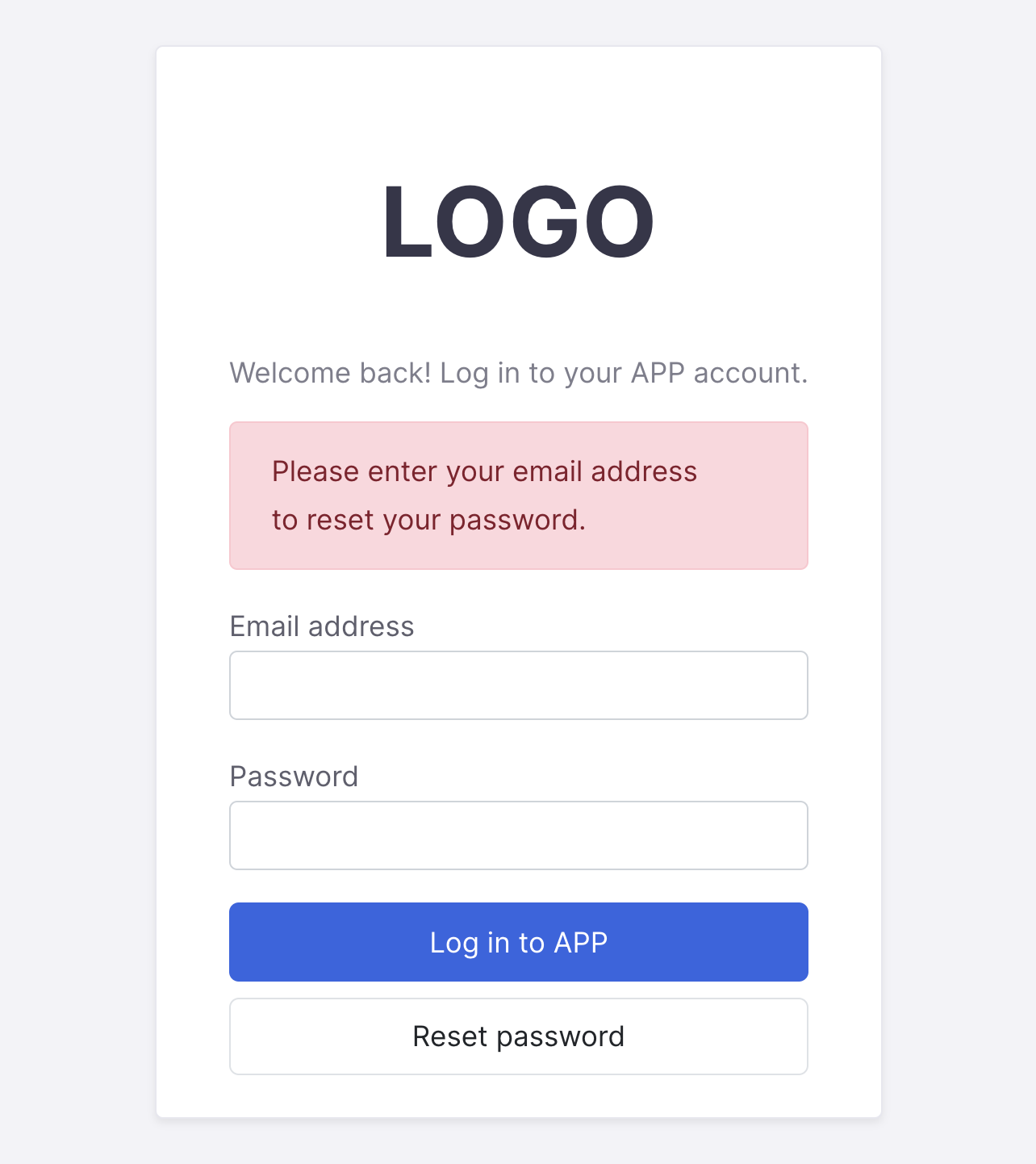Click the blue Log in to APP button
This screenshot has height=1164, width=1036.
(519, 942)
